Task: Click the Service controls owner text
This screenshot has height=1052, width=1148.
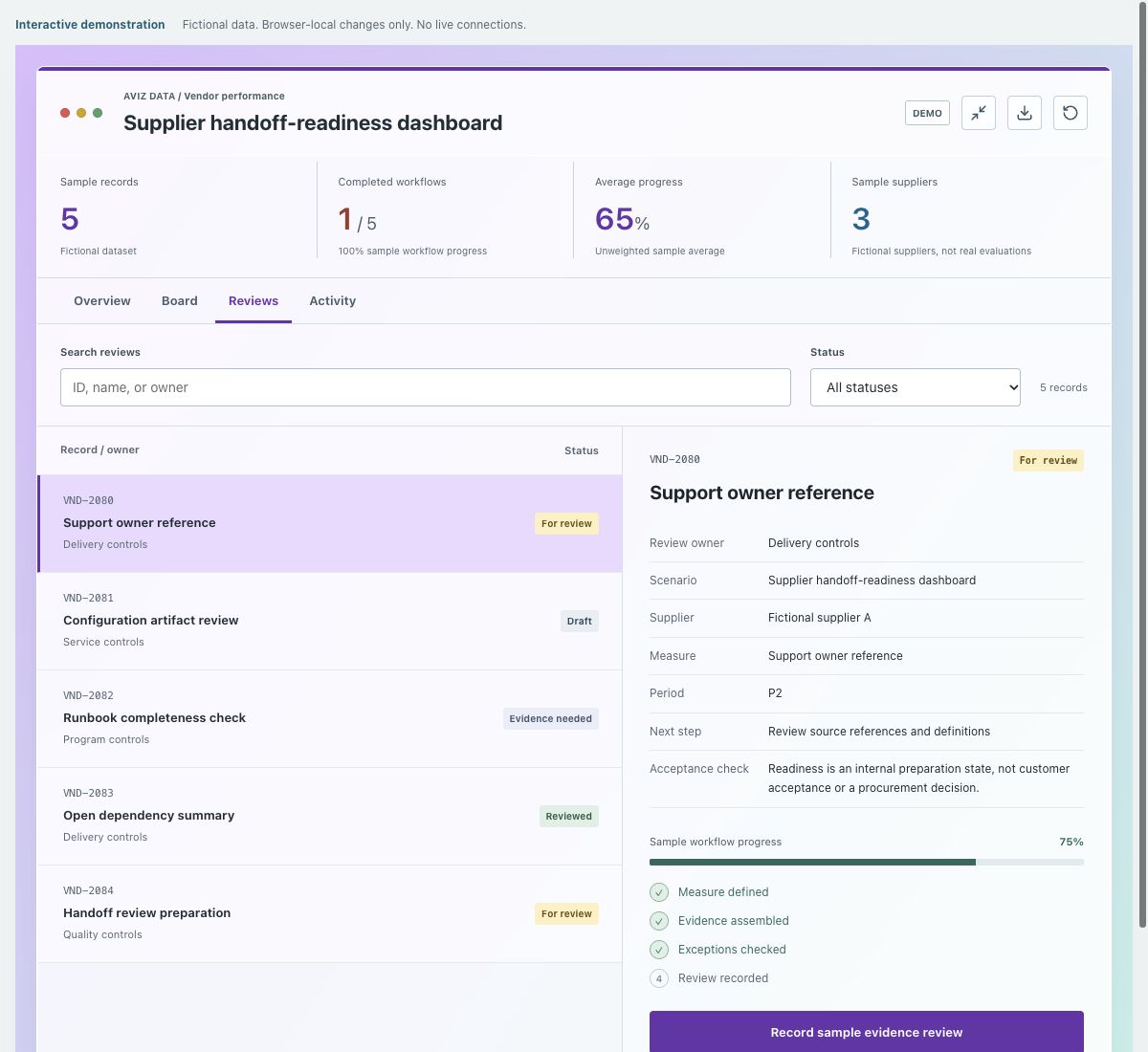Action: click(103, 642)
